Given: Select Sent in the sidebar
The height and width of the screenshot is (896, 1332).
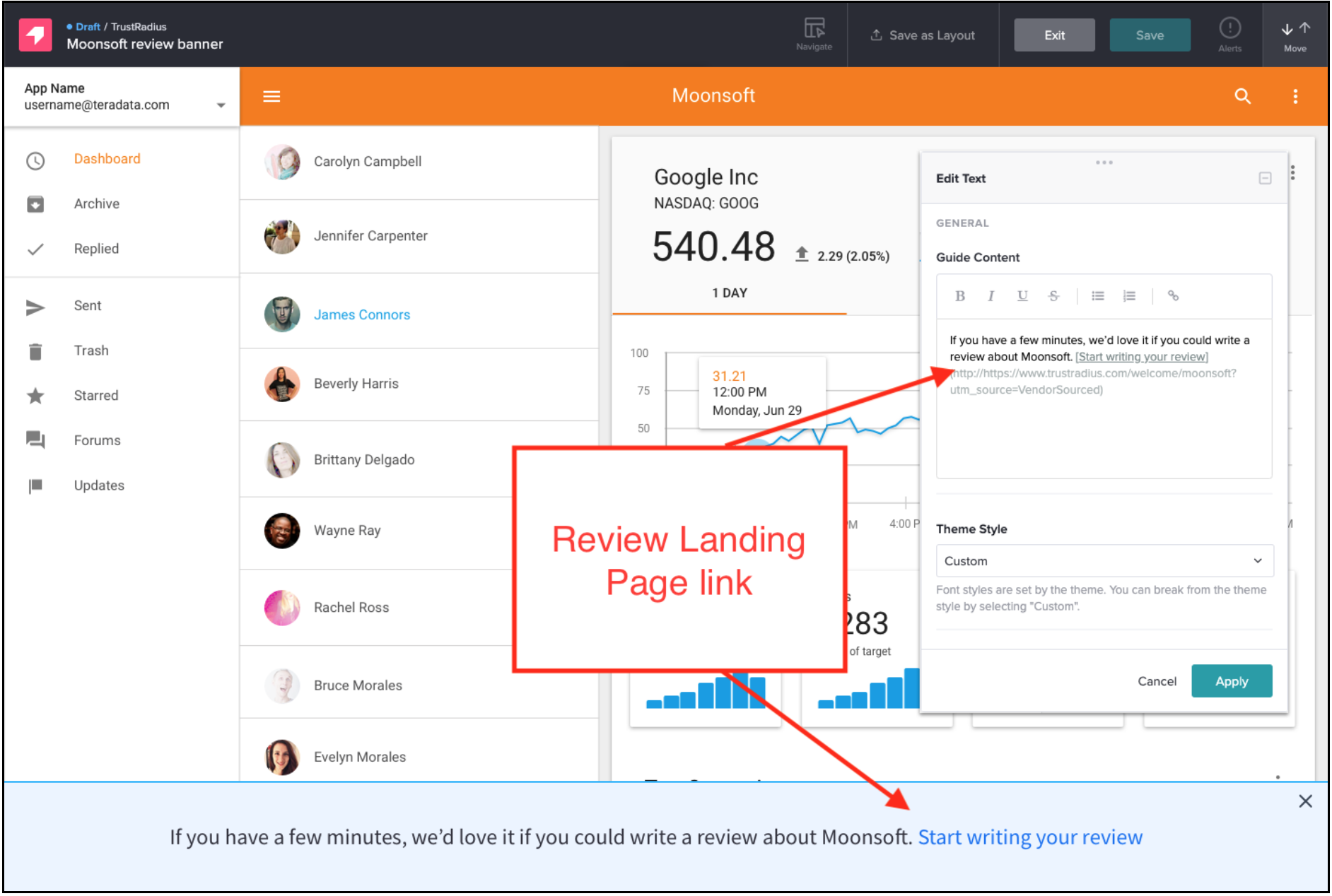Looking at the screenshot, I should coord(88,305).
